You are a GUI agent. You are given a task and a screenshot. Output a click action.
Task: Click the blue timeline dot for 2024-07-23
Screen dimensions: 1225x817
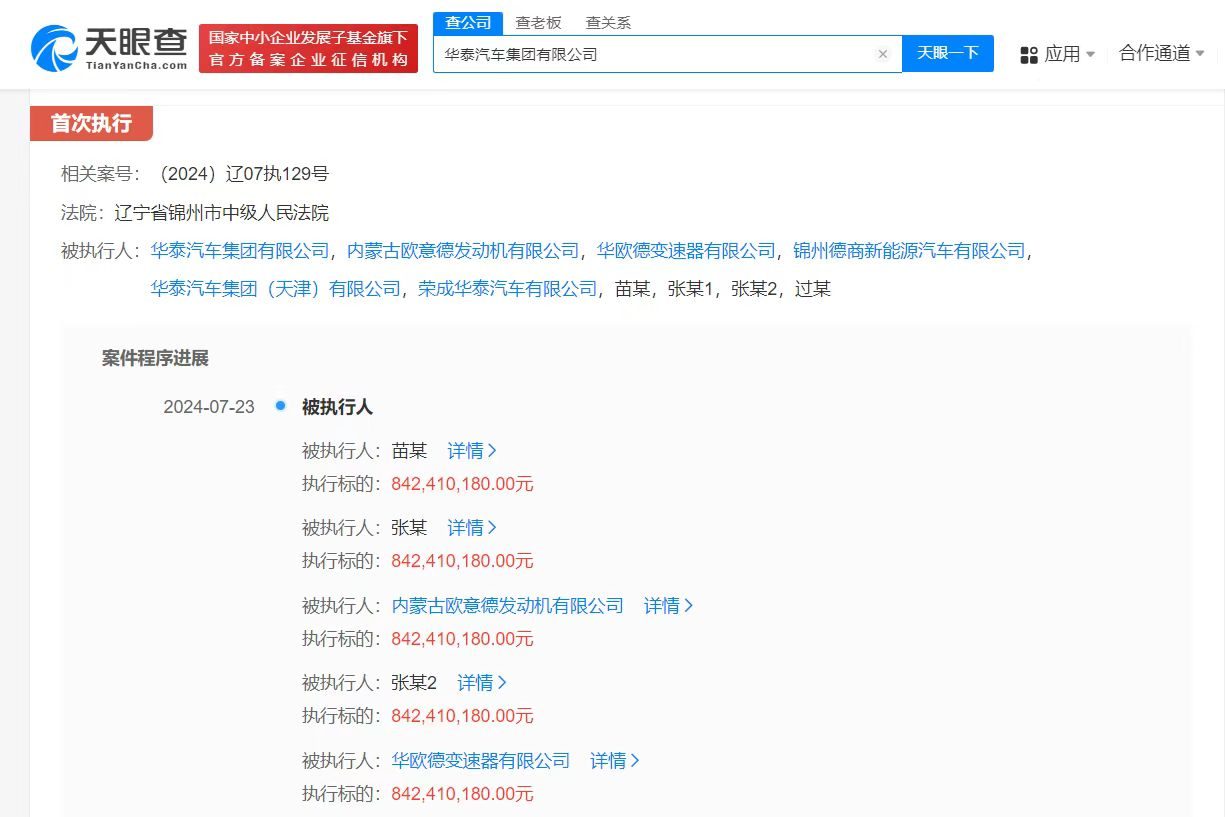280,406
